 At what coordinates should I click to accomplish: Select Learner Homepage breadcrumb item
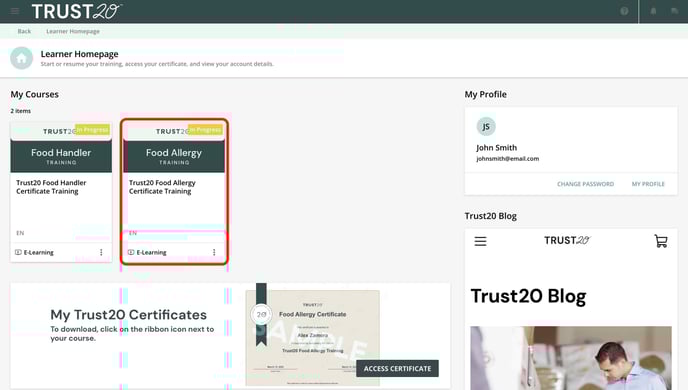click(x=73, y=31)
